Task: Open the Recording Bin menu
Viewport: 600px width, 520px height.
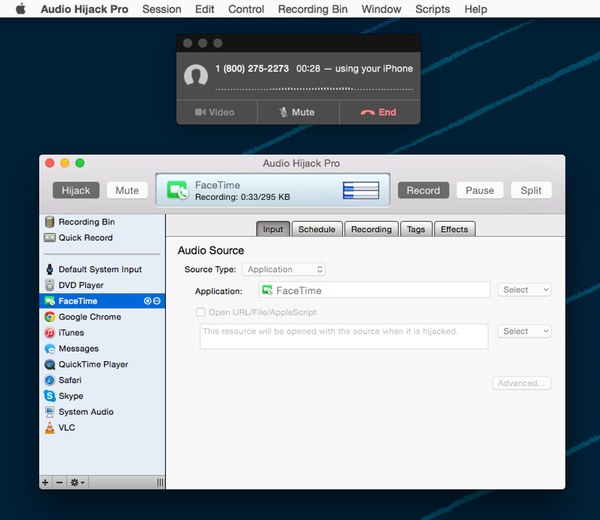Action: [313, 9]
